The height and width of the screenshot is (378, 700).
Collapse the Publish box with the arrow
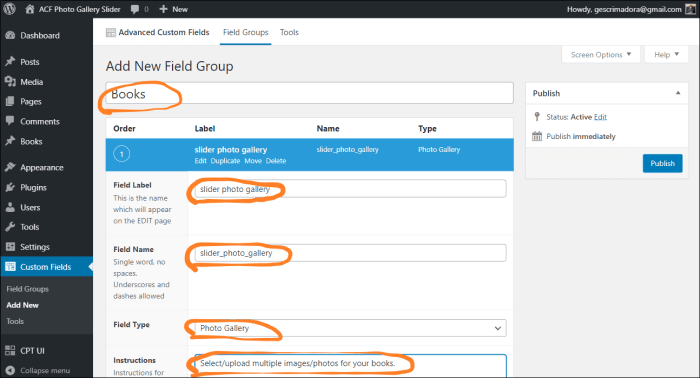[x=678, y=93]
